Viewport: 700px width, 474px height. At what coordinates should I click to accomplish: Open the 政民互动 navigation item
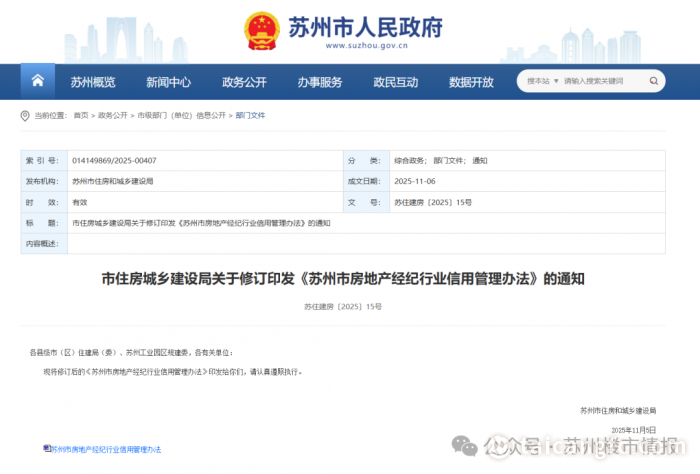(x=396, y=82)
